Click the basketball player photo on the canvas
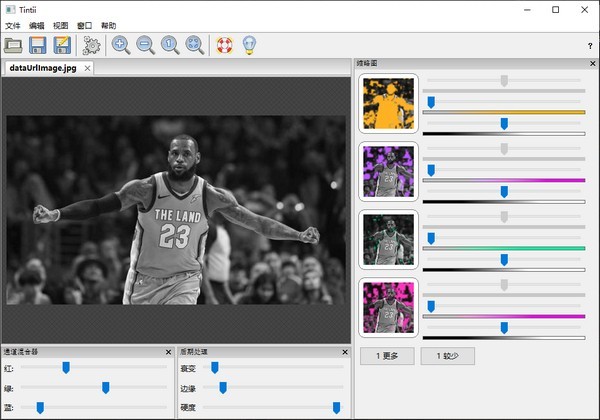The height and width of the screenshot is (420, 600). pyautogui.click(x=176, y=210)
